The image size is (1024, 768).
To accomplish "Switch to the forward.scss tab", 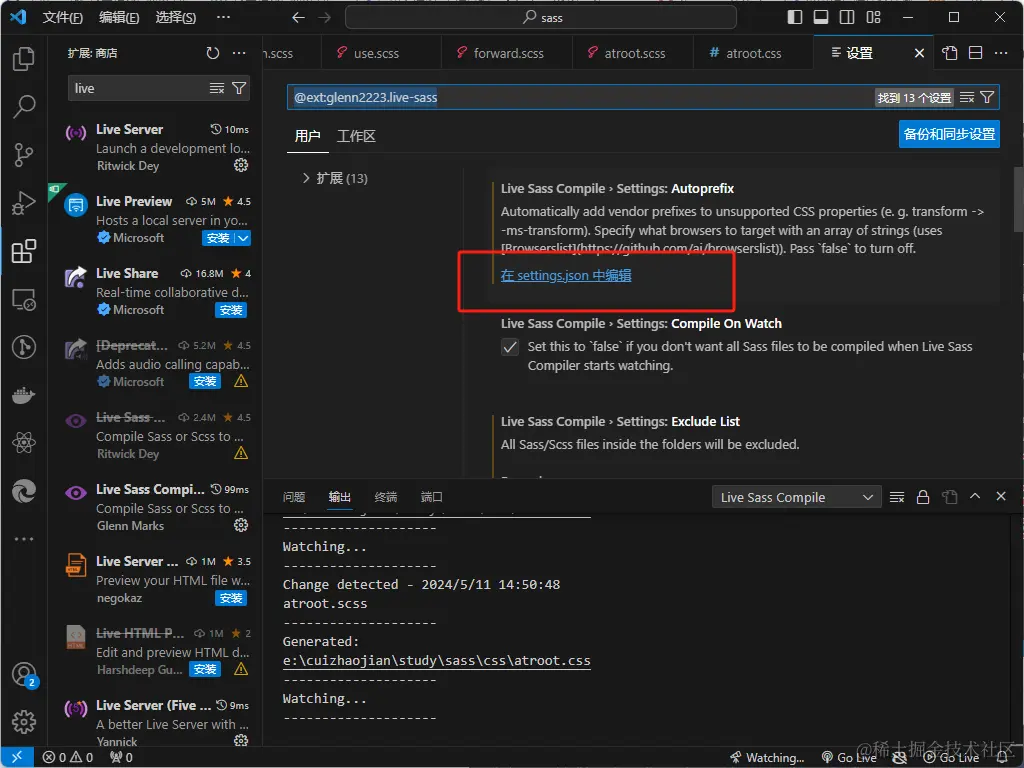I will click(x=507, y=53).
